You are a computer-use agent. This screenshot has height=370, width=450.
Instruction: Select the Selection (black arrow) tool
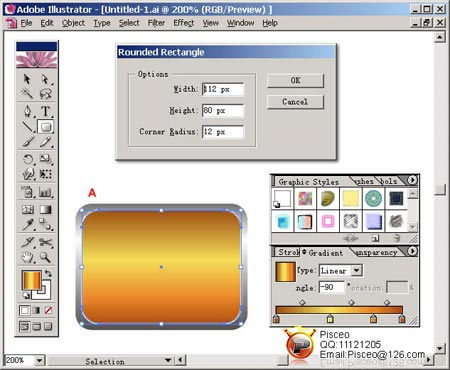(x=27, y=79)
